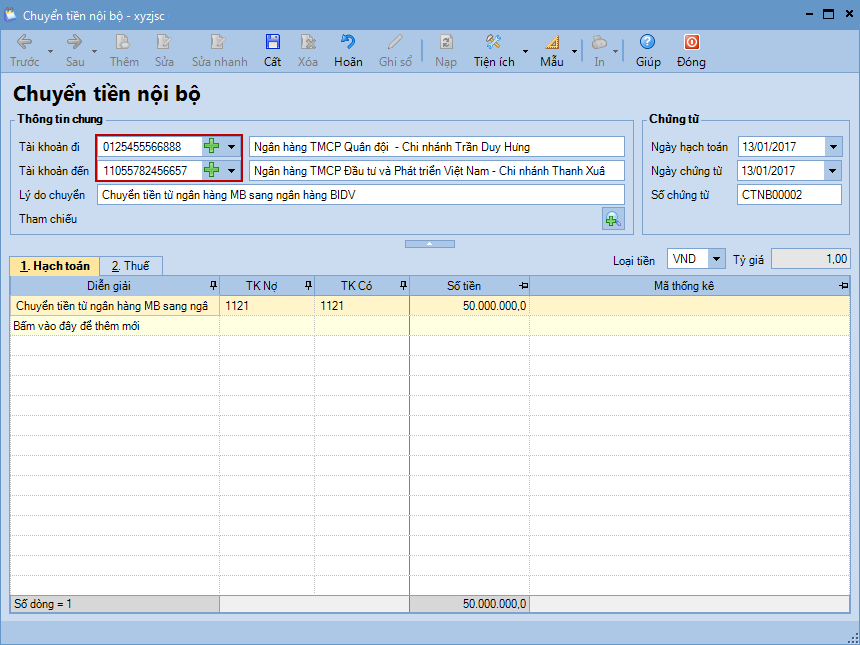
Task: Open the Tiện ích utilities tool
Action: (x=493, y=43)
